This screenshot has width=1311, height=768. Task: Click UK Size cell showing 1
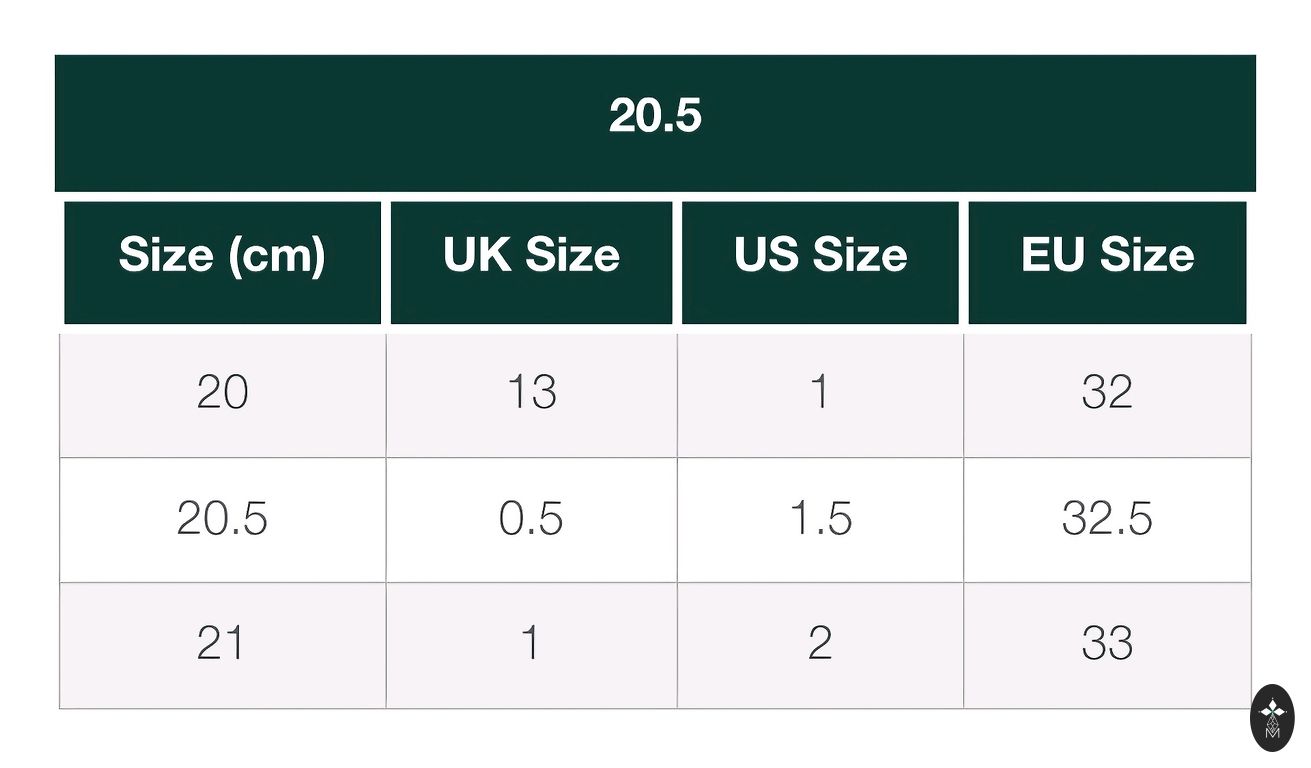[531, 645]
